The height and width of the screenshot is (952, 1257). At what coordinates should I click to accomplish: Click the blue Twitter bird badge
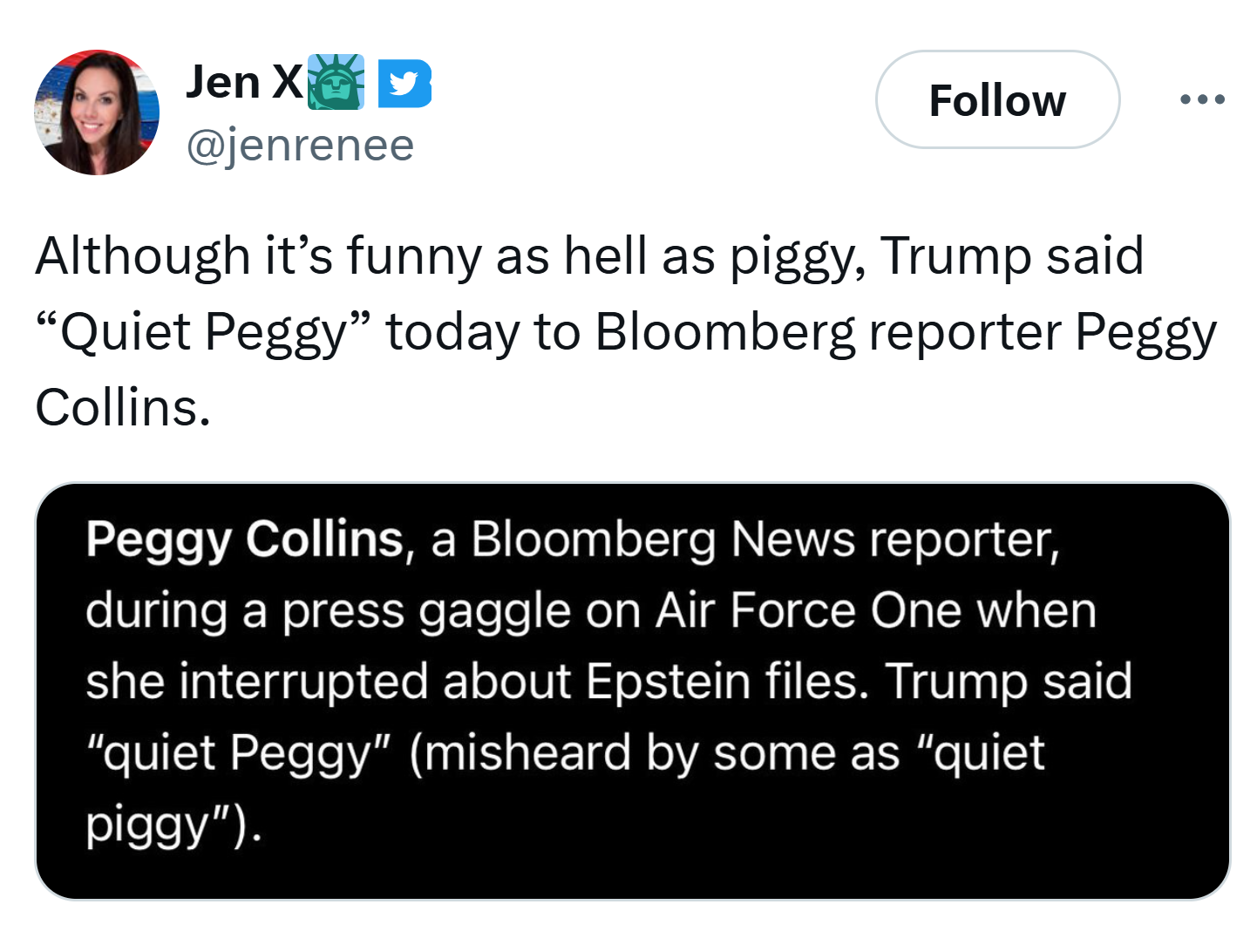(404, 84)
